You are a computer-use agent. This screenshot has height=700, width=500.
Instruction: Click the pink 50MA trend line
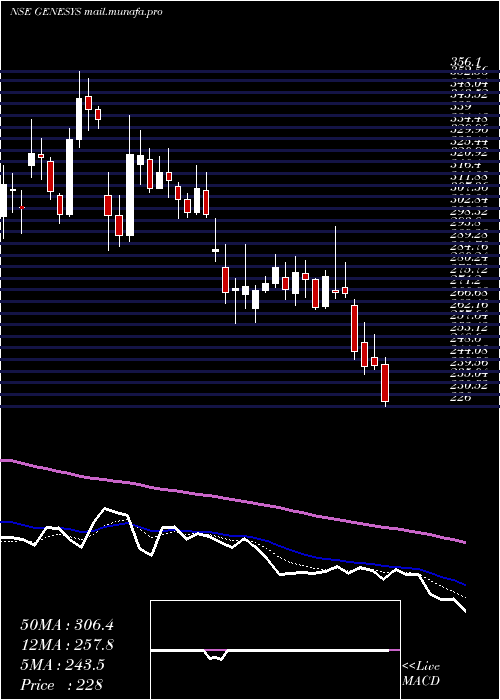tap(232, 499)
